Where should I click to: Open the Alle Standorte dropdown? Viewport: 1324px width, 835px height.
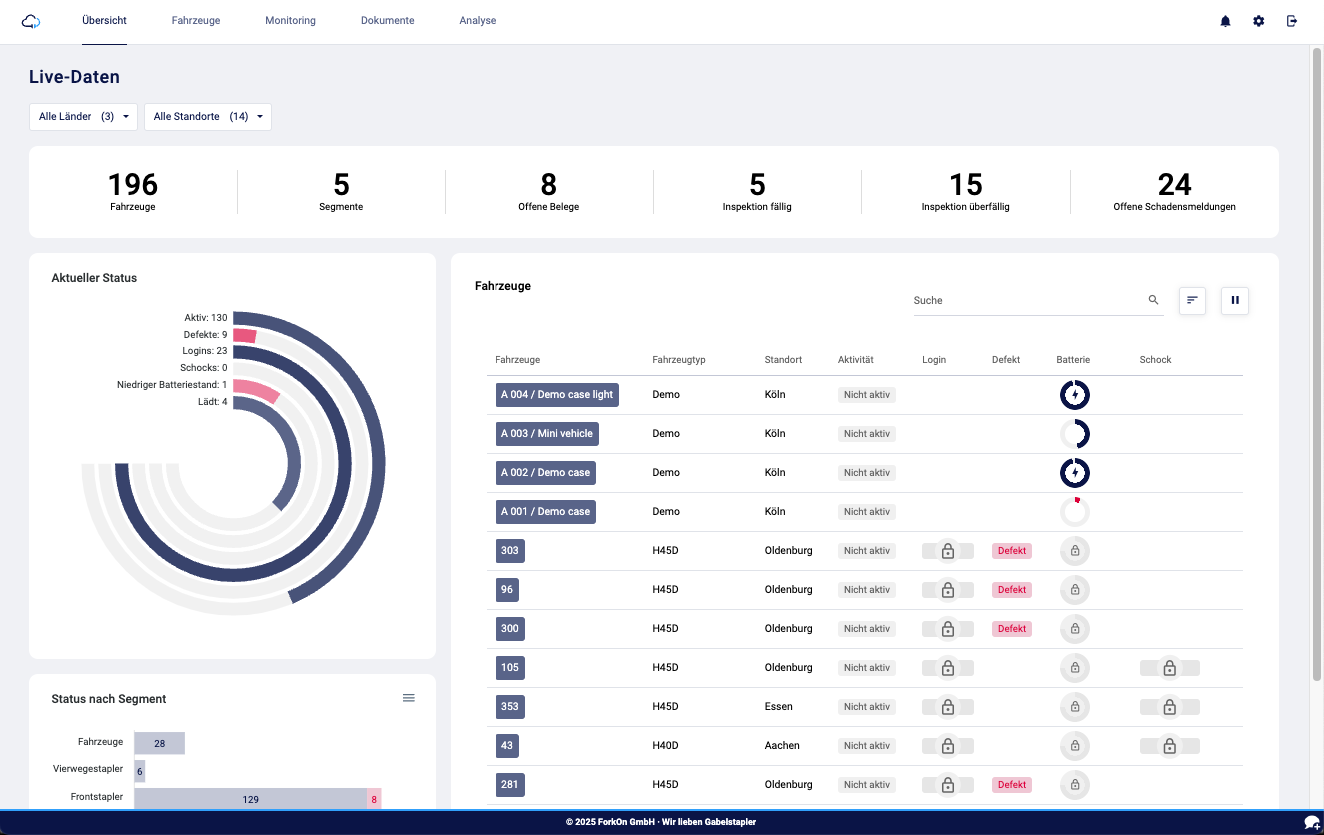coord(208,117)
